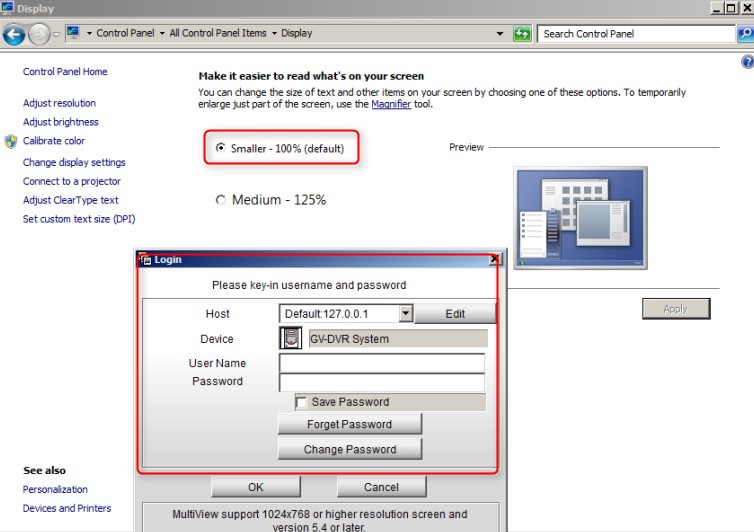Click the display preview thumbnail
The width and height of the screenshot is (754, 532).
580,218
